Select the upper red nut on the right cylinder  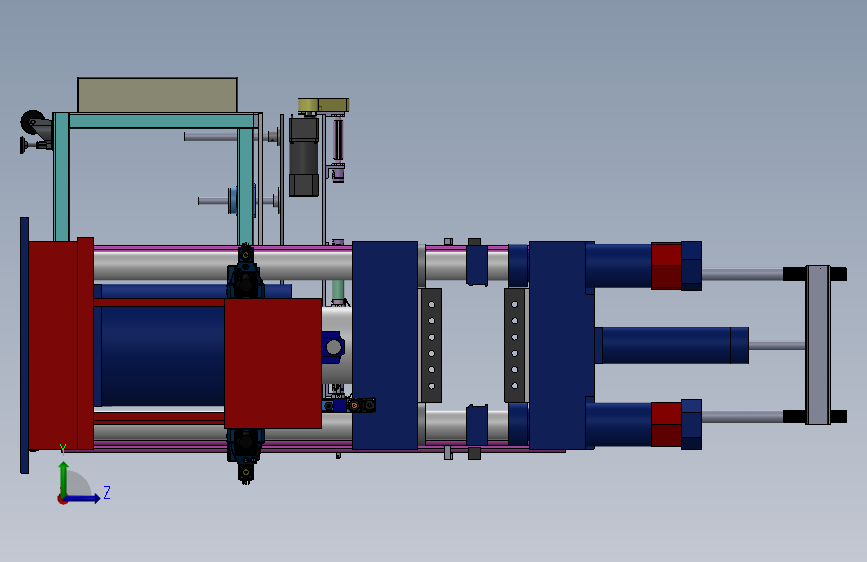tap(666, 266)
